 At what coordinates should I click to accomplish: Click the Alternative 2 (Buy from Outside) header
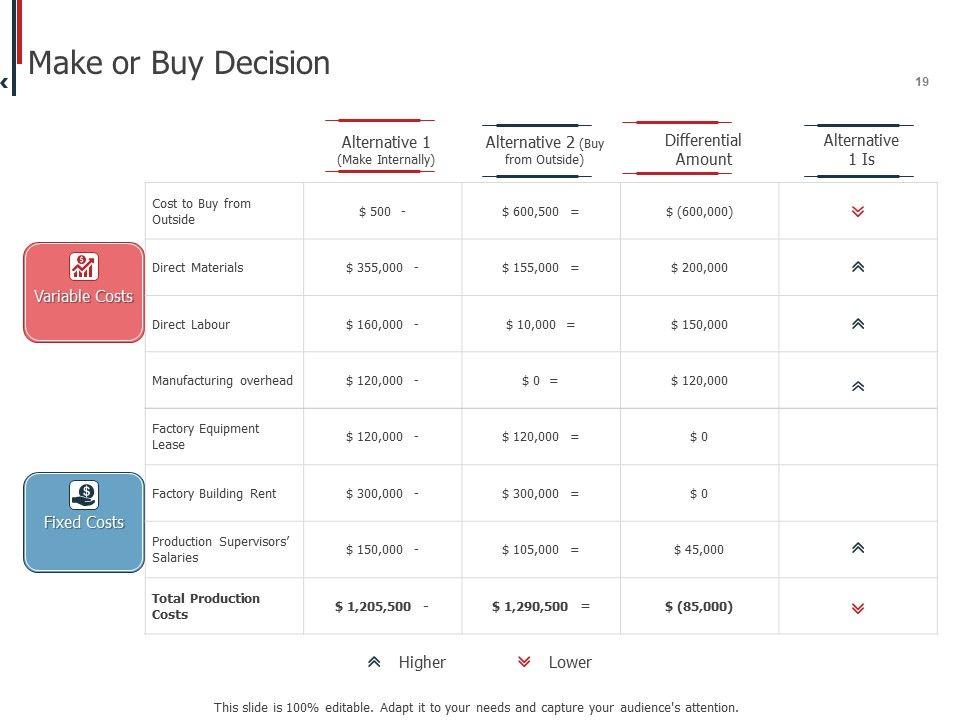(544, 150)
